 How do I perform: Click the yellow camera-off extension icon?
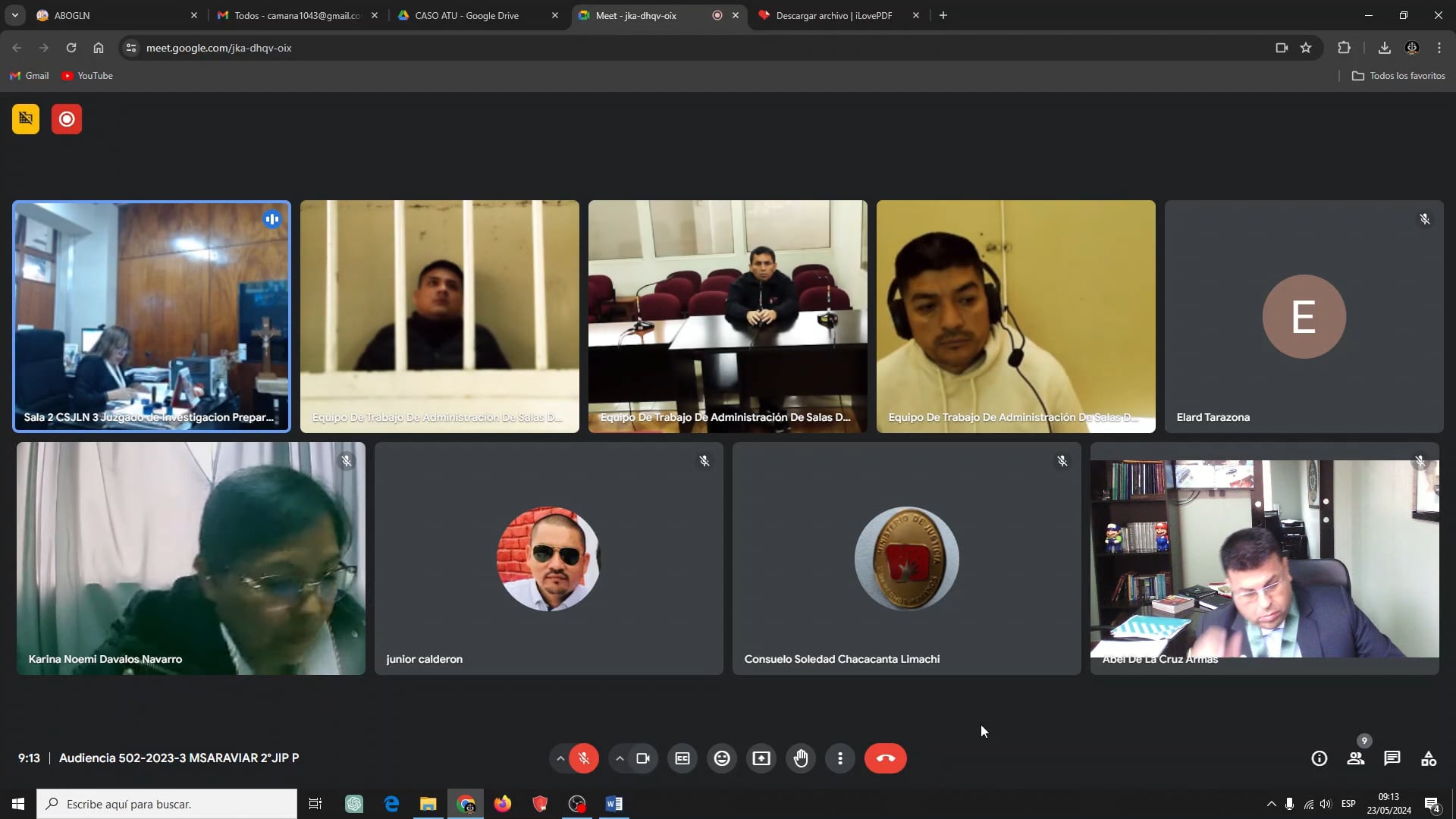coord(26,119)
